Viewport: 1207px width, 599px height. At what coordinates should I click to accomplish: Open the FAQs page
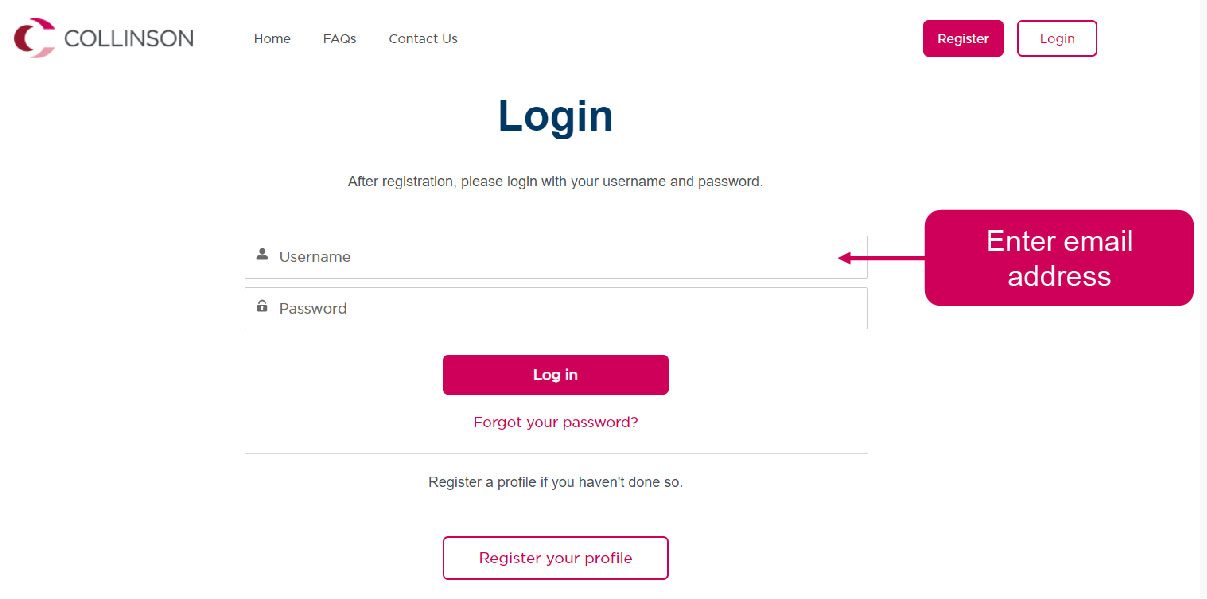339,39
